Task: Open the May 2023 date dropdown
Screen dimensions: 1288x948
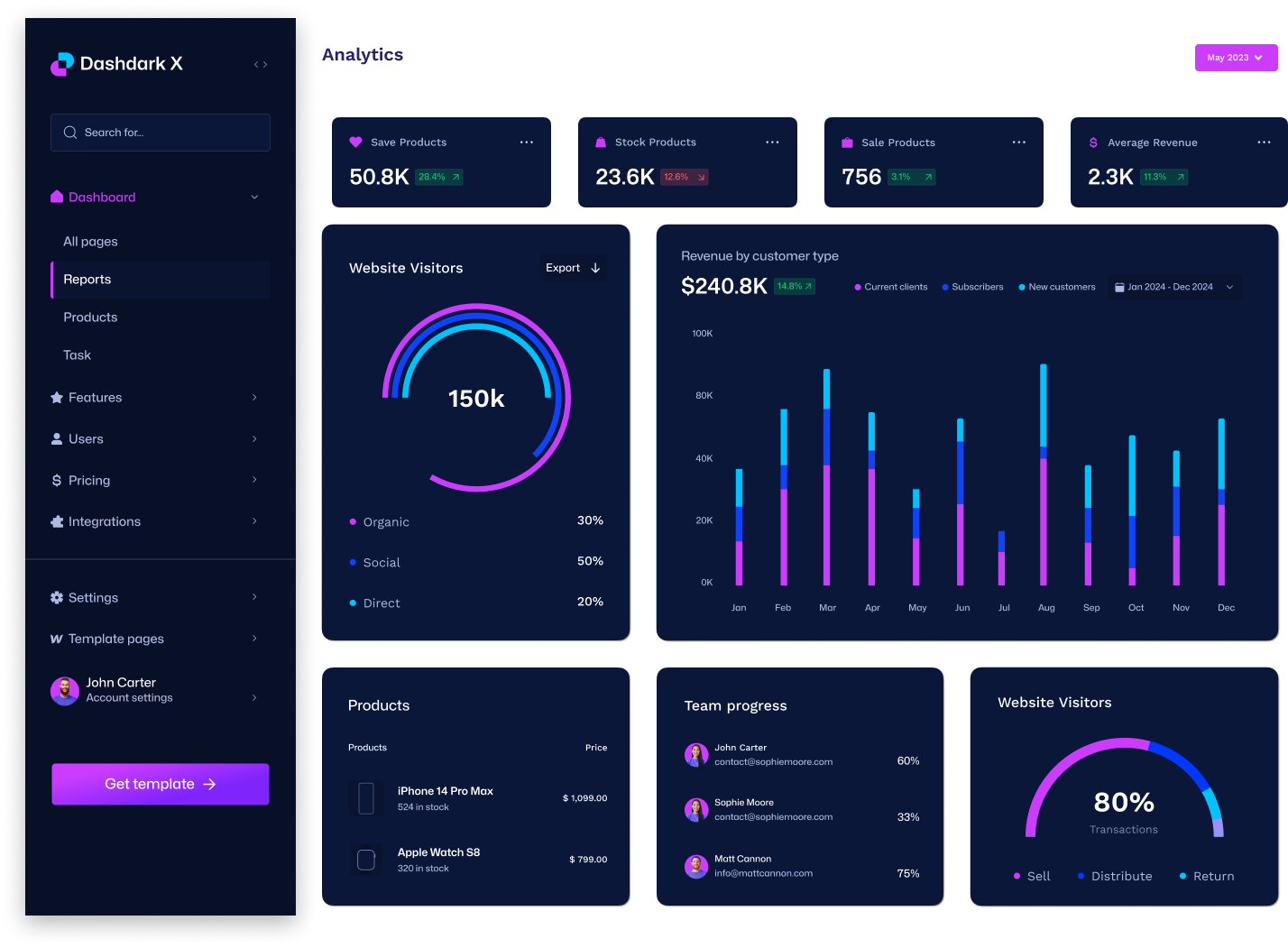Action: 1236,57
